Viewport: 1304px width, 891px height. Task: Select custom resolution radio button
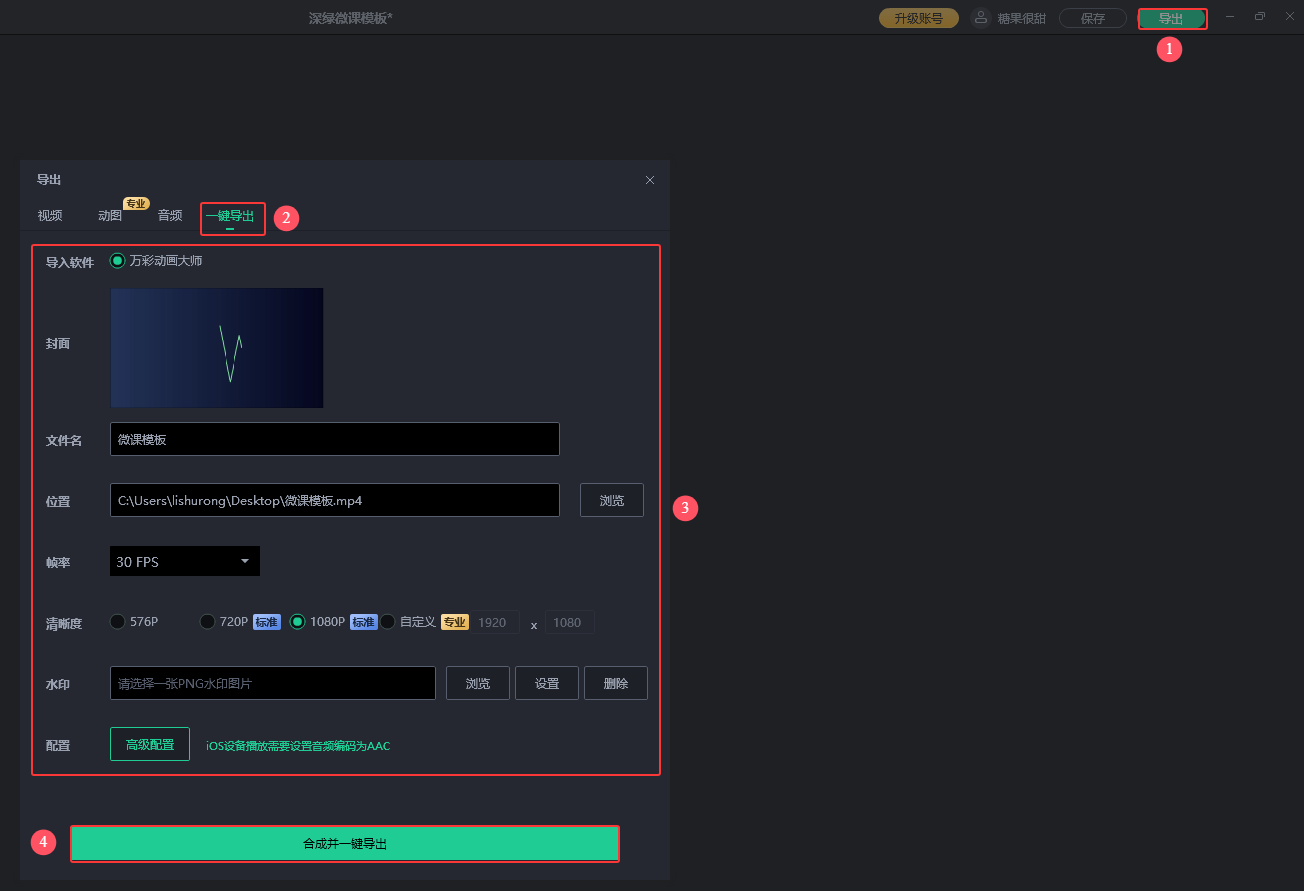pyautogui.click(x=388, y=622)
